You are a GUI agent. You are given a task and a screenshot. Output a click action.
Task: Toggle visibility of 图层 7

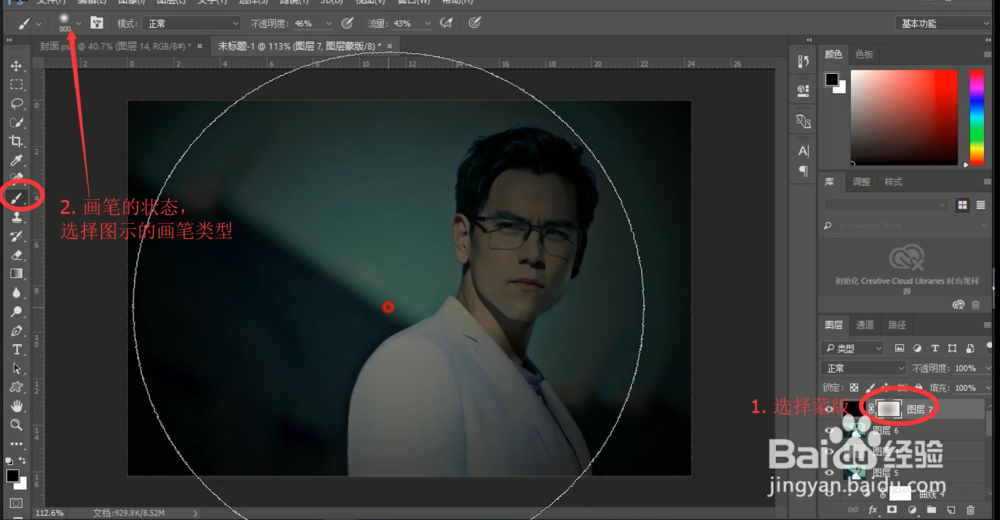pyautogui.click(x=829, y=409)
